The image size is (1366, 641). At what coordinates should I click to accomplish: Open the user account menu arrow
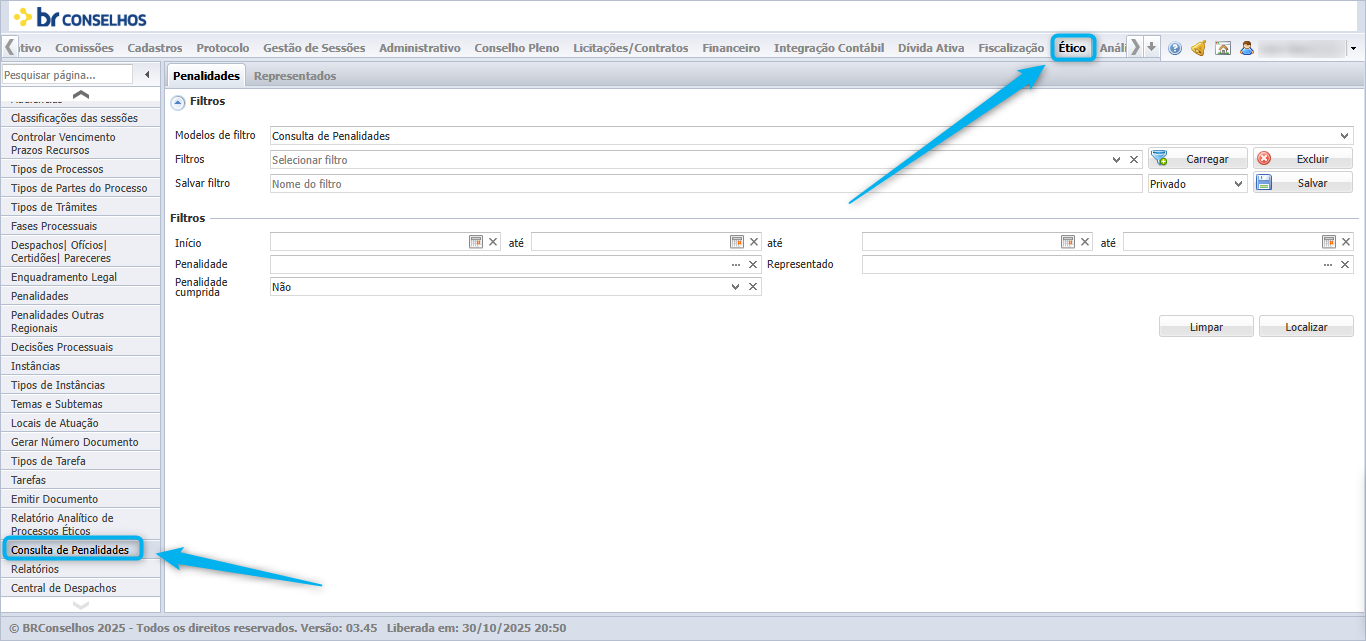point(1353,48)
